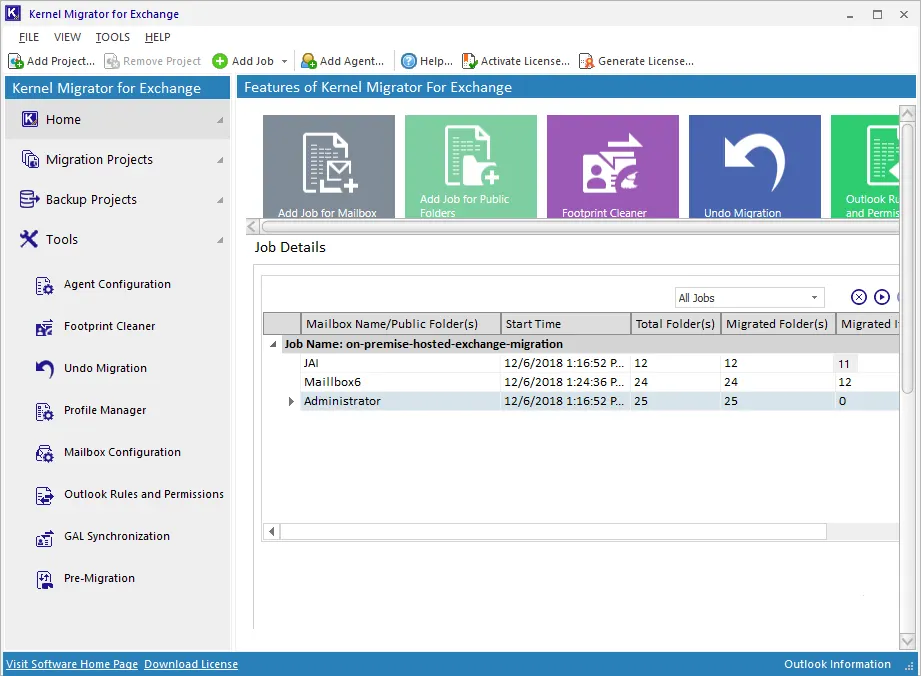Sort by Start Time column header
Viewport: 921px width, 676px height.
point(566,324)
